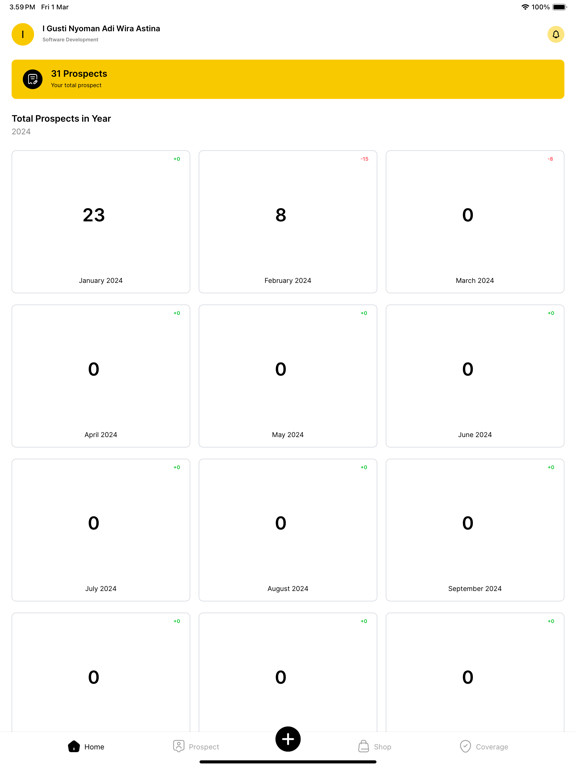This screenshot has height=768, width=576.
Task: Open the 31 Prospects yellow banner
Action: [x=288, y=79]
